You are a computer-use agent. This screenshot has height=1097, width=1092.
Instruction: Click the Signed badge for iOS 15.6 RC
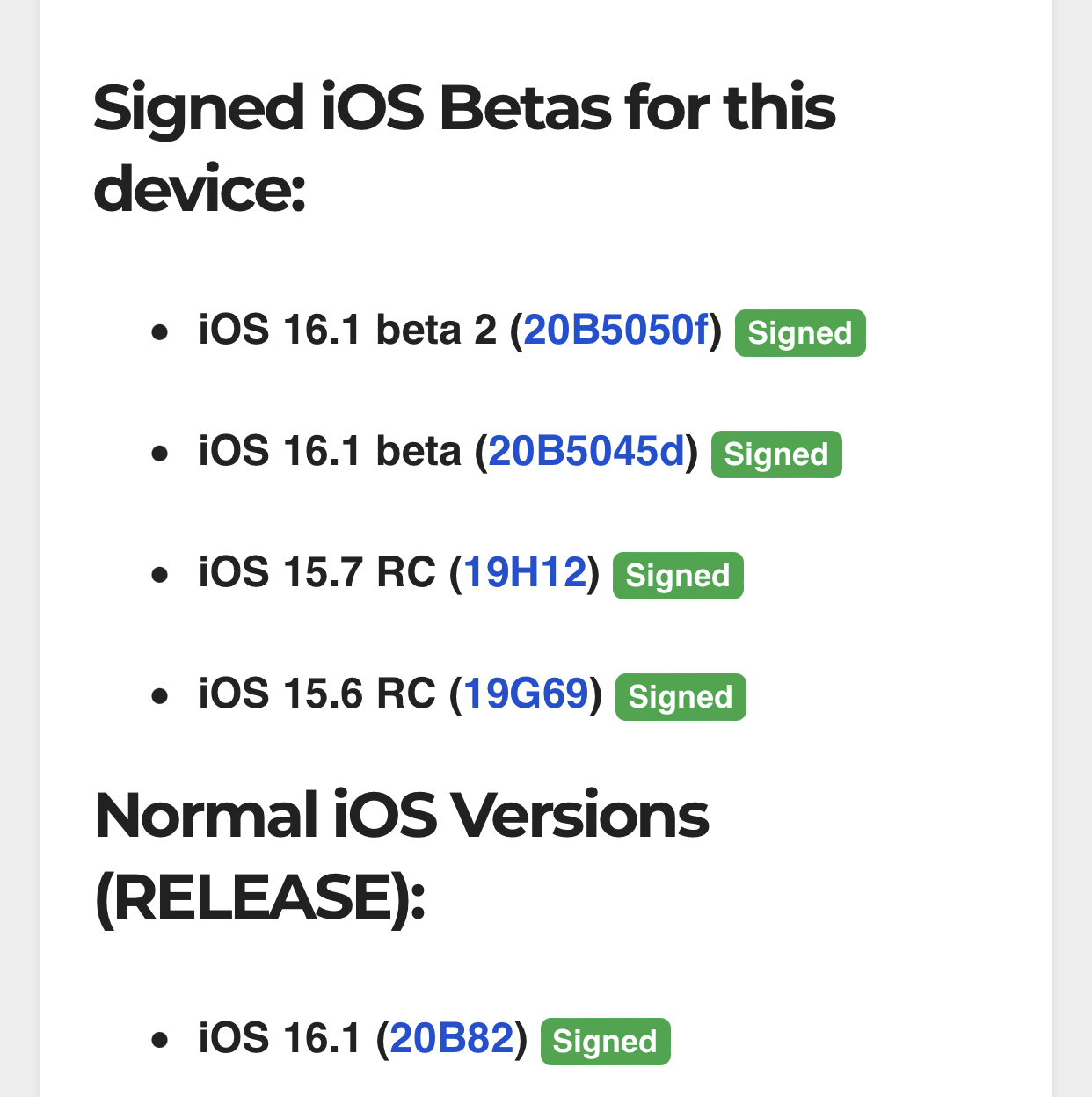click(681, 697)
